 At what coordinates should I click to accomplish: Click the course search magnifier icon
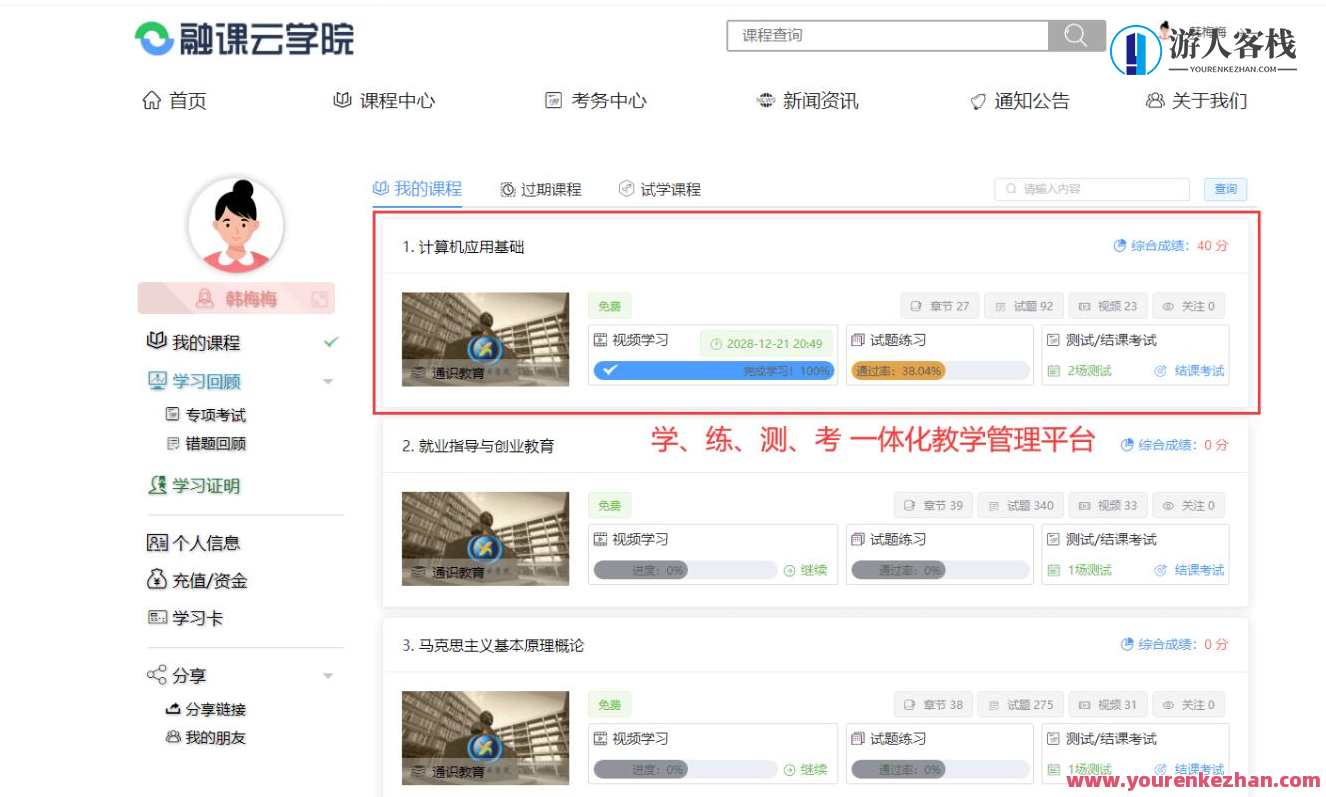[1076, 35]
